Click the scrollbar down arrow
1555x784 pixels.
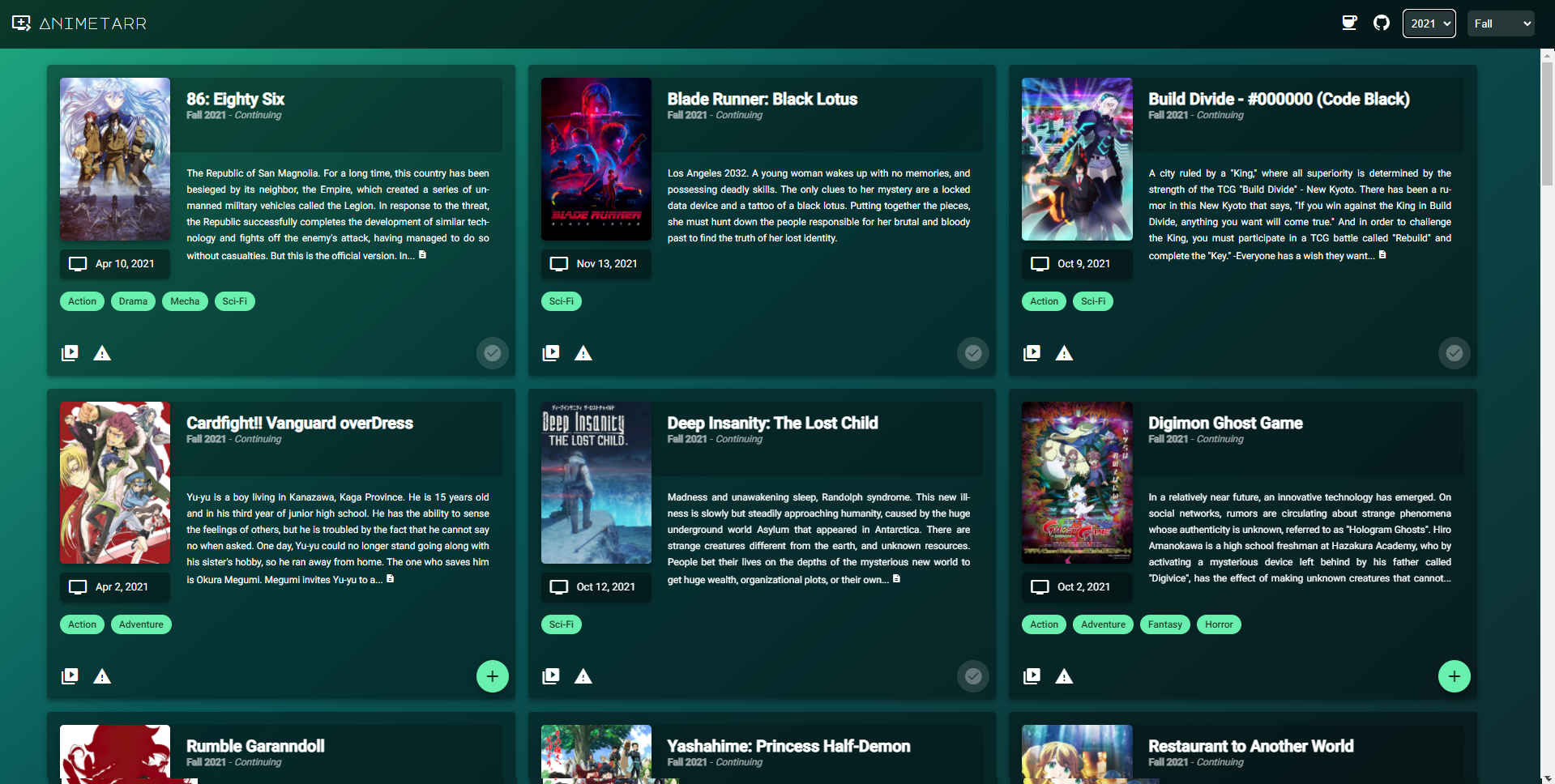click(x=1548, y=778)
